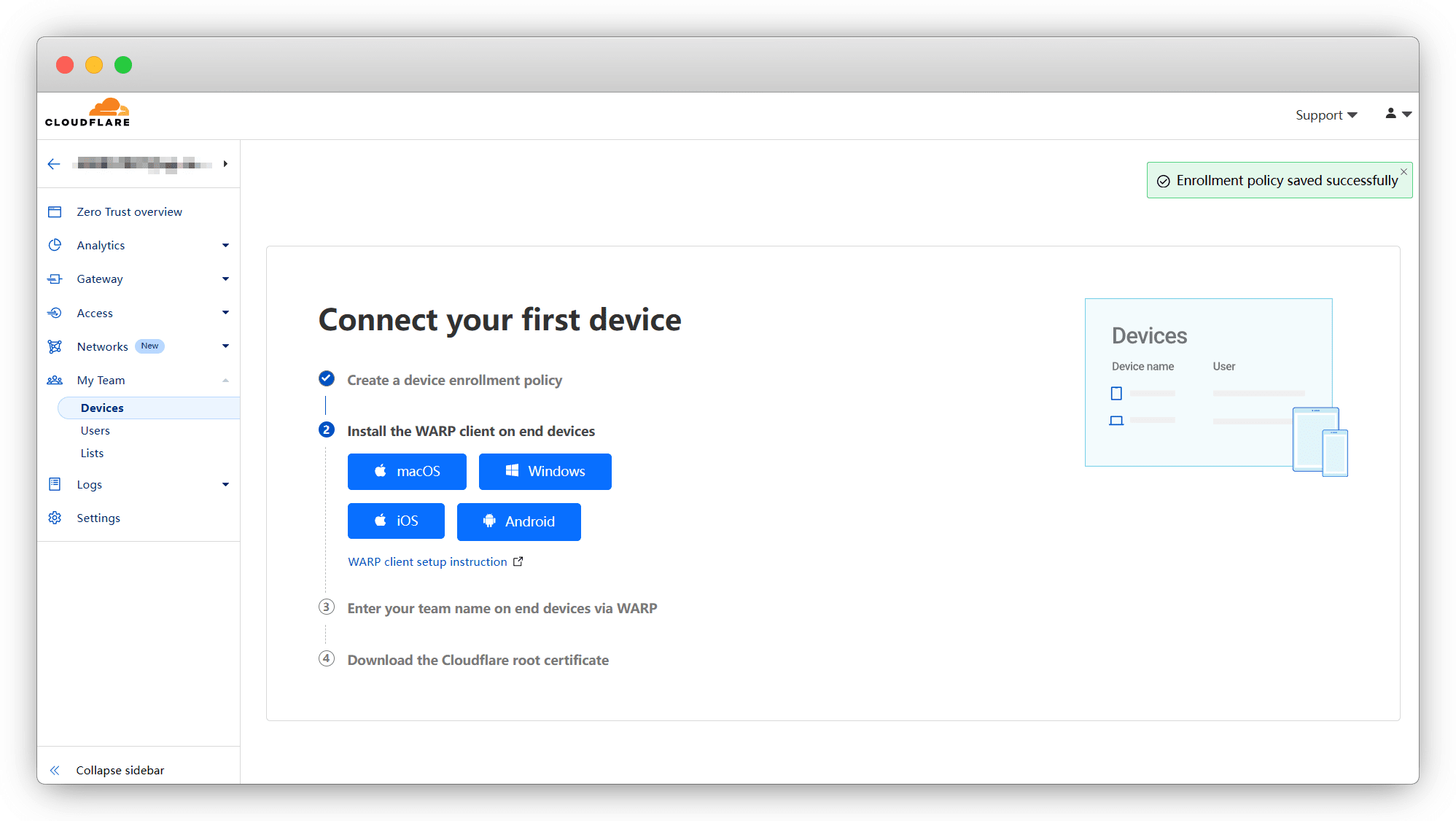This screenshot has height=821, width=1456.
Task: Click step 2 number circle
Action: 327,429
